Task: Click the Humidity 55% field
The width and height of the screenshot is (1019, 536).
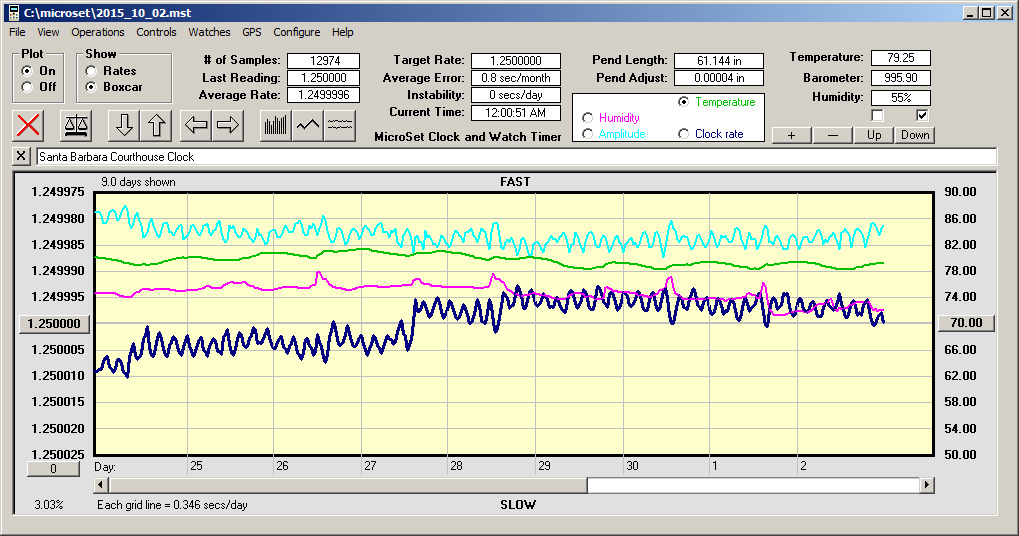Action: click(x=901, y=98)
